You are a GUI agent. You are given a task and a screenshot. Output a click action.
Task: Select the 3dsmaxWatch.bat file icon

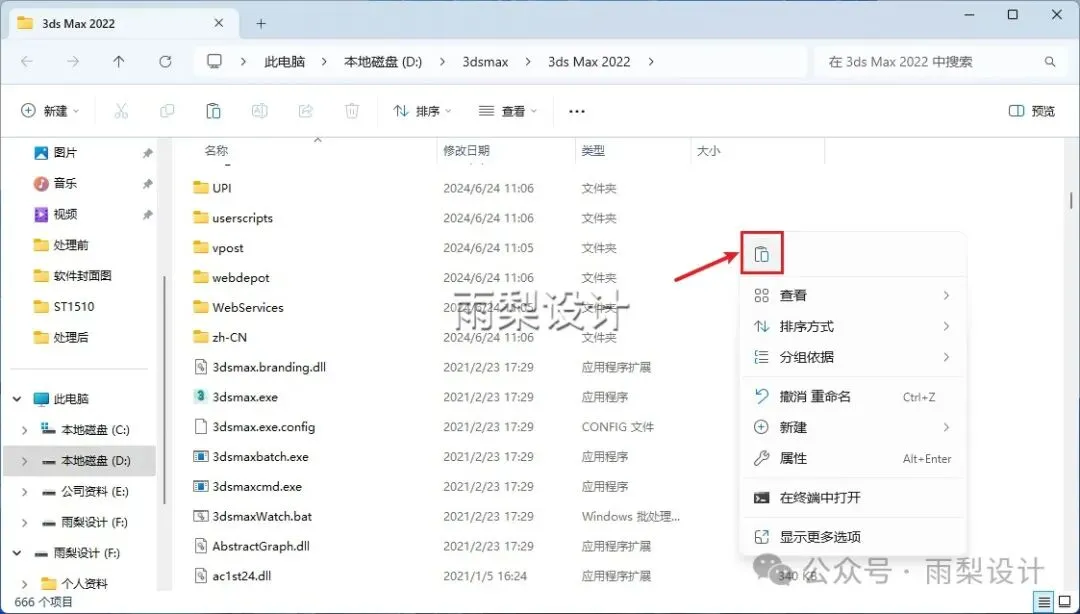[200, 516]
